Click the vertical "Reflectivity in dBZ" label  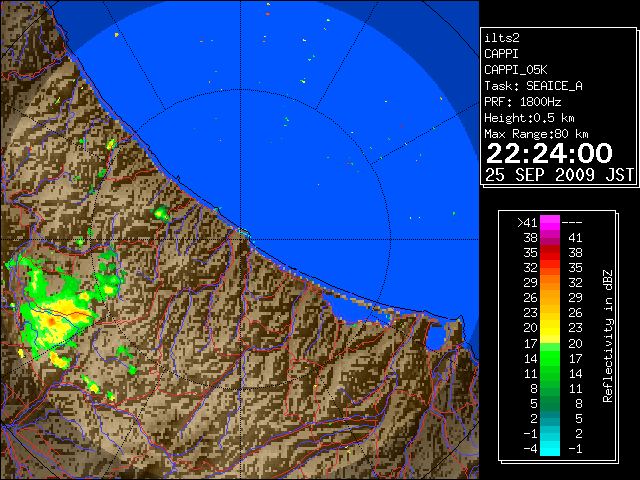(608, 336)
